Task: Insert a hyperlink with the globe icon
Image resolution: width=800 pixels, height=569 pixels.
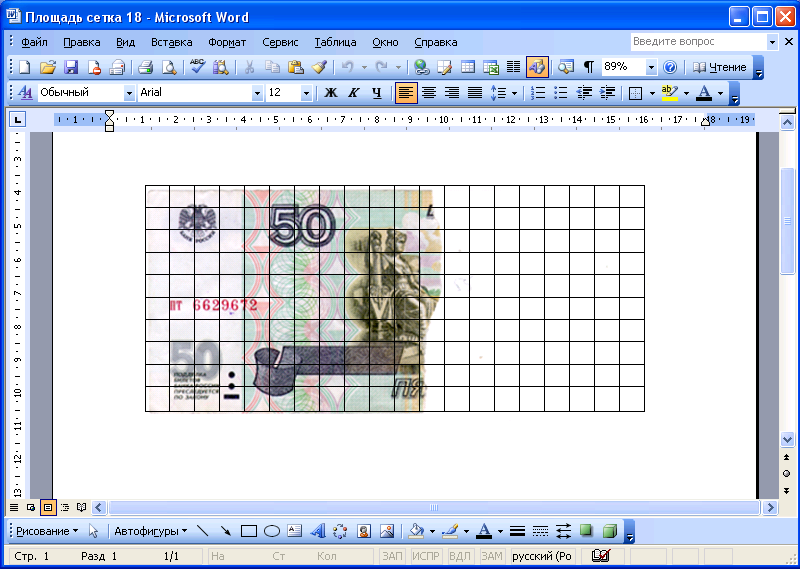Action: click(x=421, y=67)
